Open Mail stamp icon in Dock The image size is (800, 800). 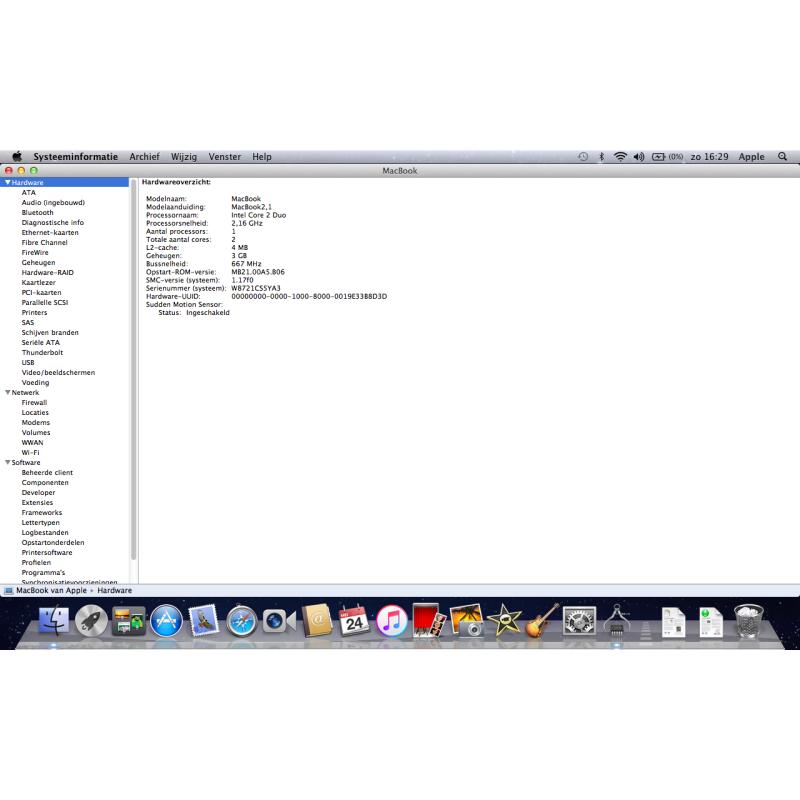(204, 620)
